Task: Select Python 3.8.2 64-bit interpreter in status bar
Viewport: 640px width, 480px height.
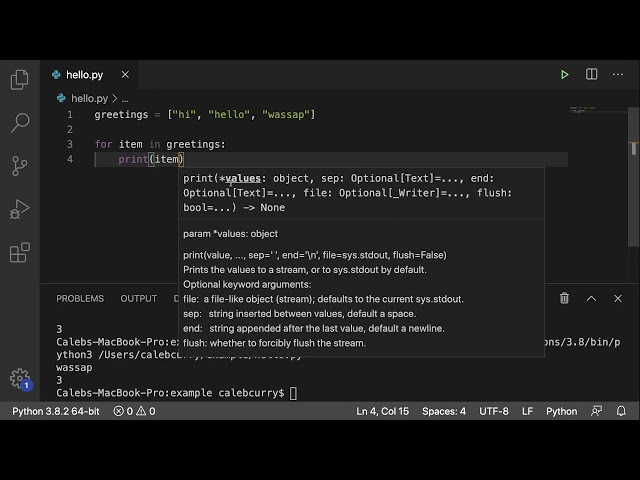Action: (56, 411)
